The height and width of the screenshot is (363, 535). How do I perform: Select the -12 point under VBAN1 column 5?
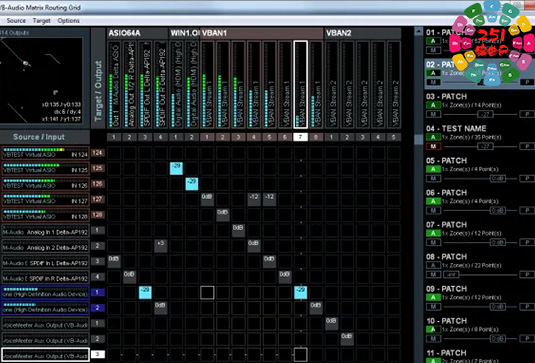(x=269, y=199)
